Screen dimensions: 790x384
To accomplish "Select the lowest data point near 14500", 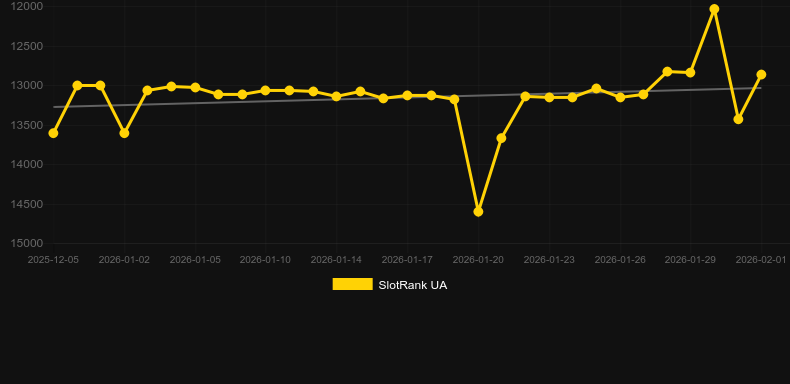I will click(x=478, y=212).
